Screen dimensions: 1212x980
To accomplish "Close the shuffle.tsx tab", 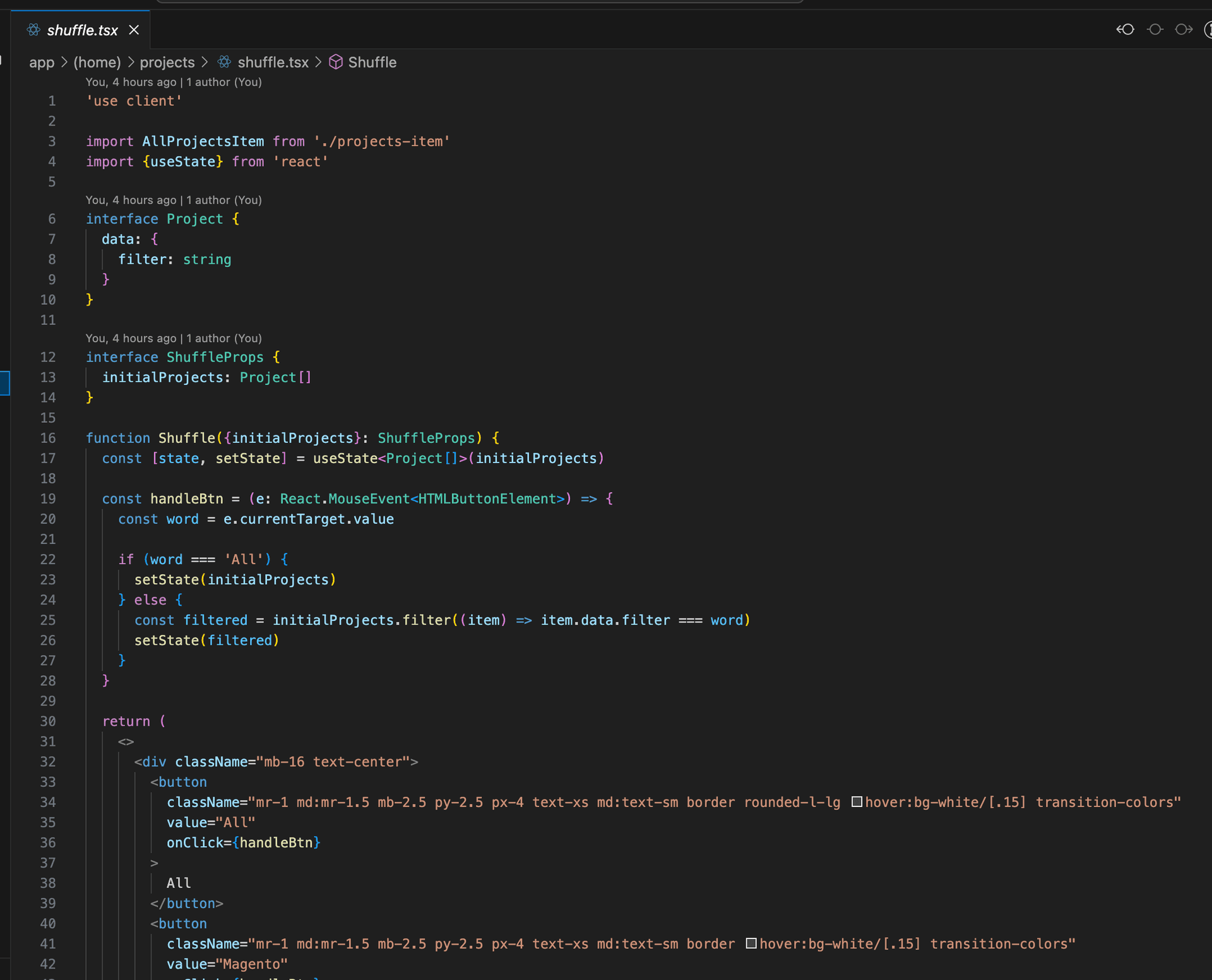I will pyautogui.click(x=134, y=30).
